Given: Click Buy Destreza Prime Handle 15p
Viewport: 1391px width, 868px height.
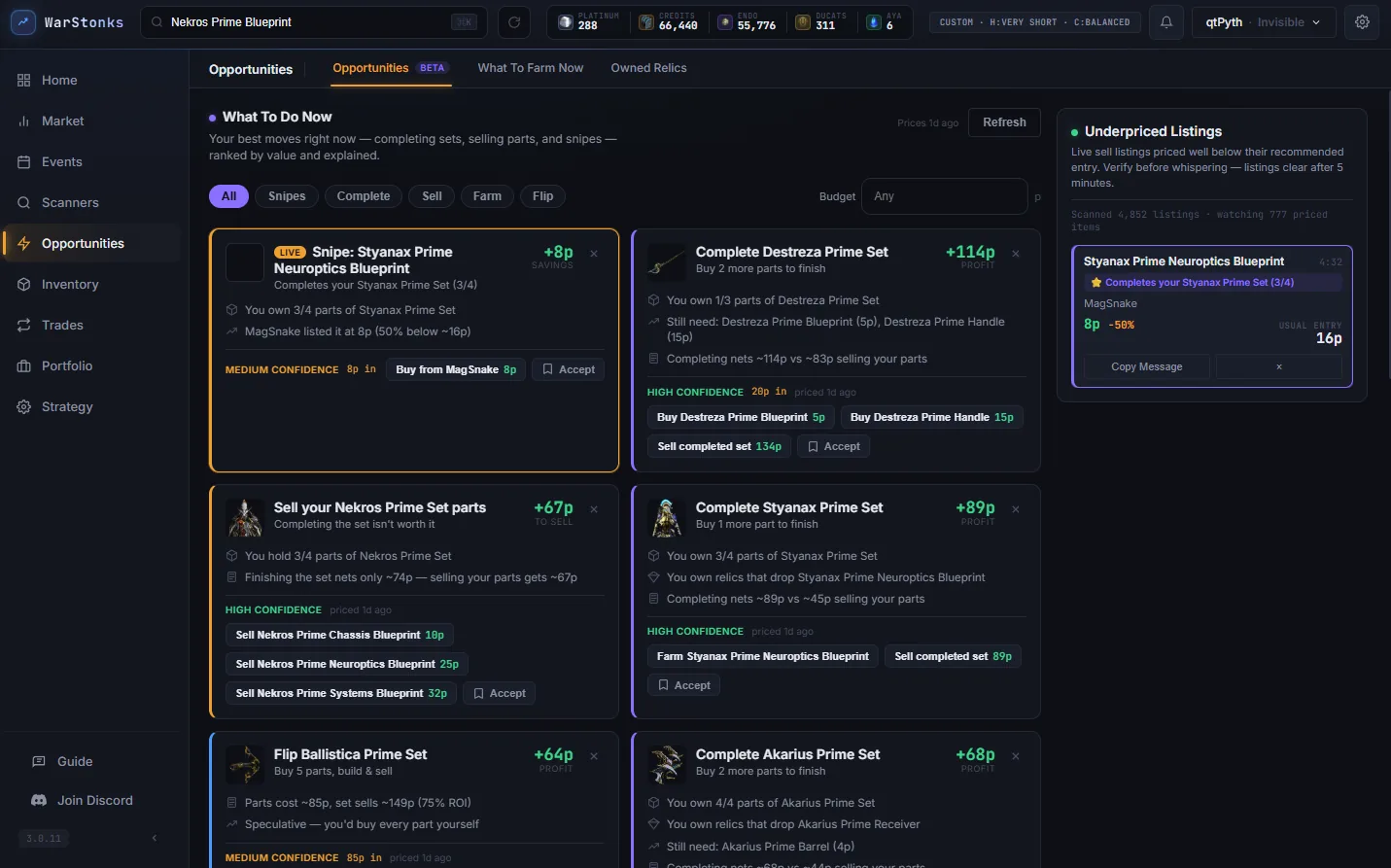Looking at the screenshot, I should (x=931, y=417).
